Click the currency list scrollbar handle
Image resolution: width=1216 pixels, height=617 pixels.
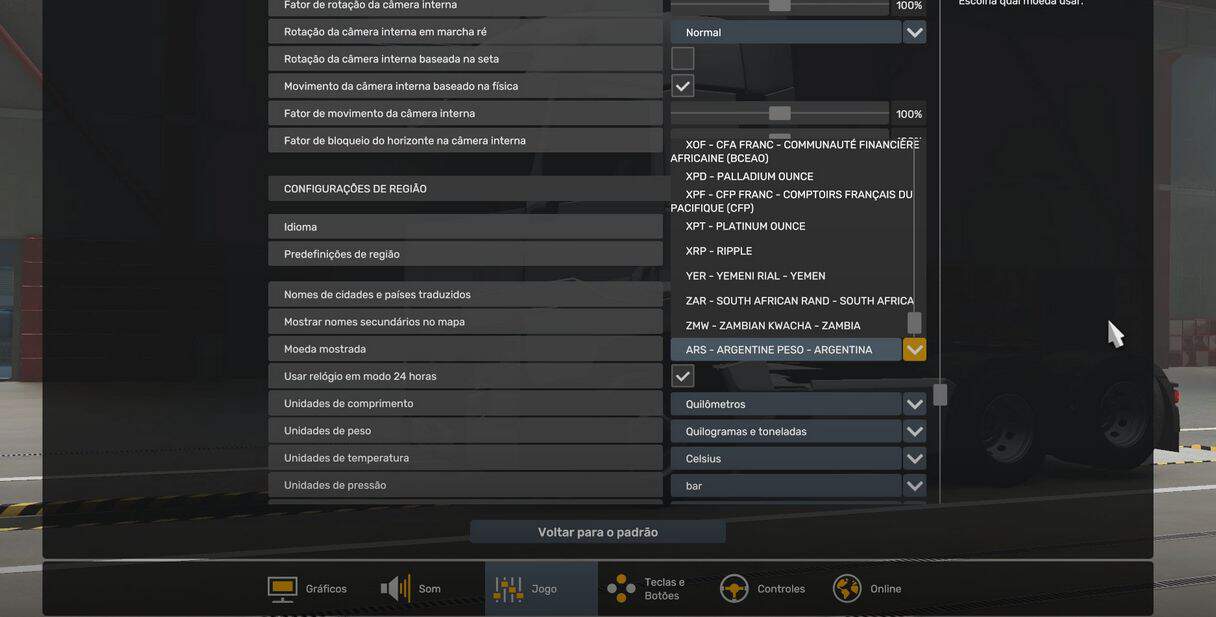pos(914,323)
